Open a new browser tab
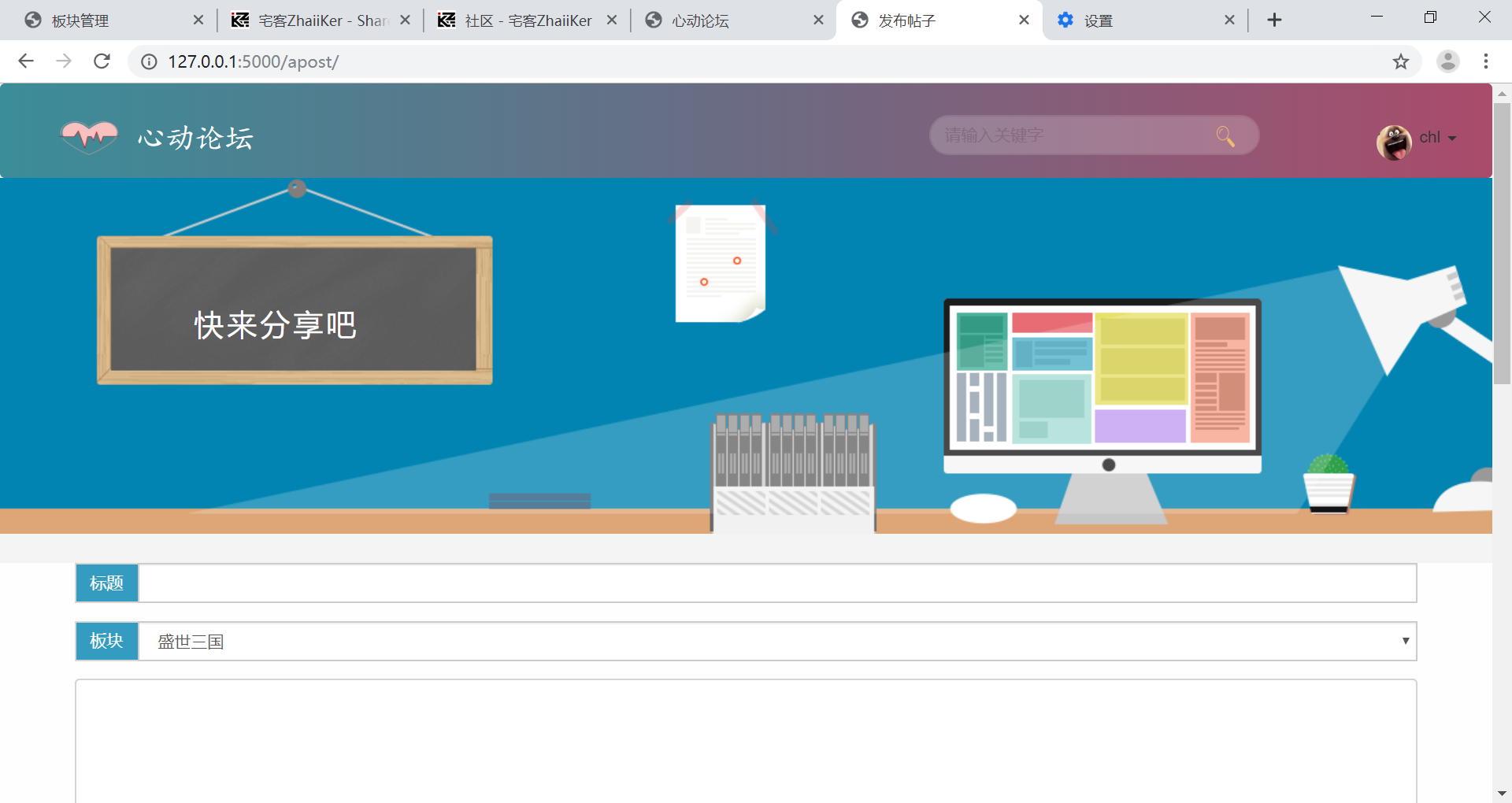The image size is (1512, 803). pos(1274,20)
